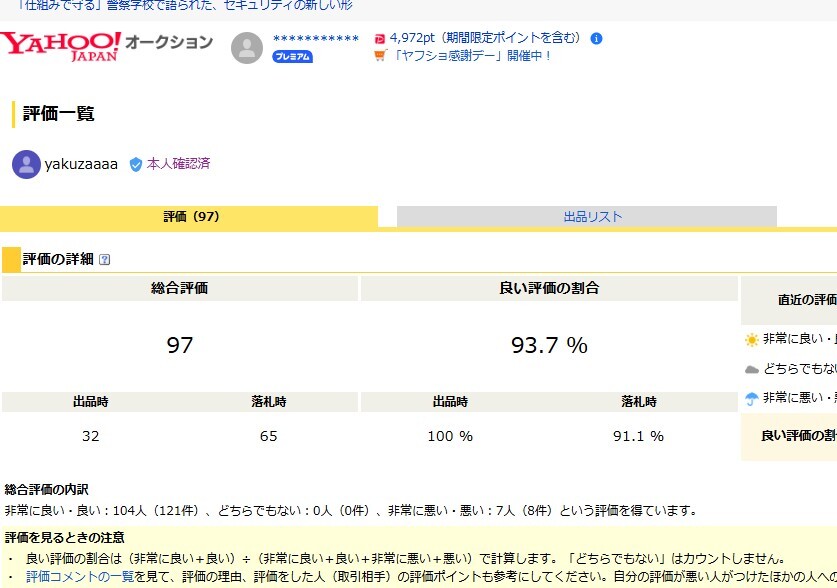Open the Yahoo! Japan Auctions logo

pyautogui.click(x=106, y=46)
